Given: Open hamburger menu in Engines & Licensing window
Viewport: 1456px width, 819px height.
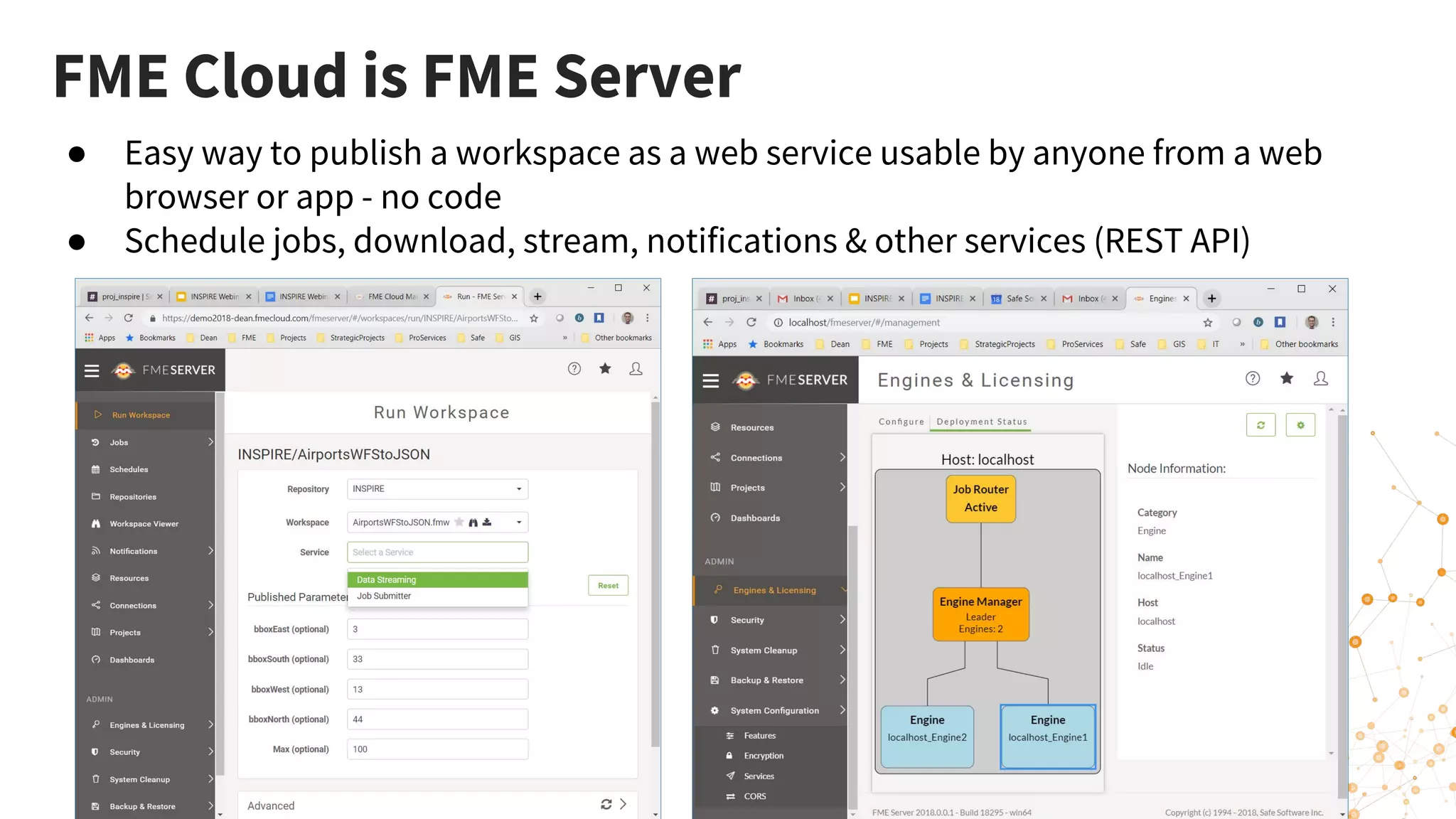Looking at the screenshot, I should (711, 380).
